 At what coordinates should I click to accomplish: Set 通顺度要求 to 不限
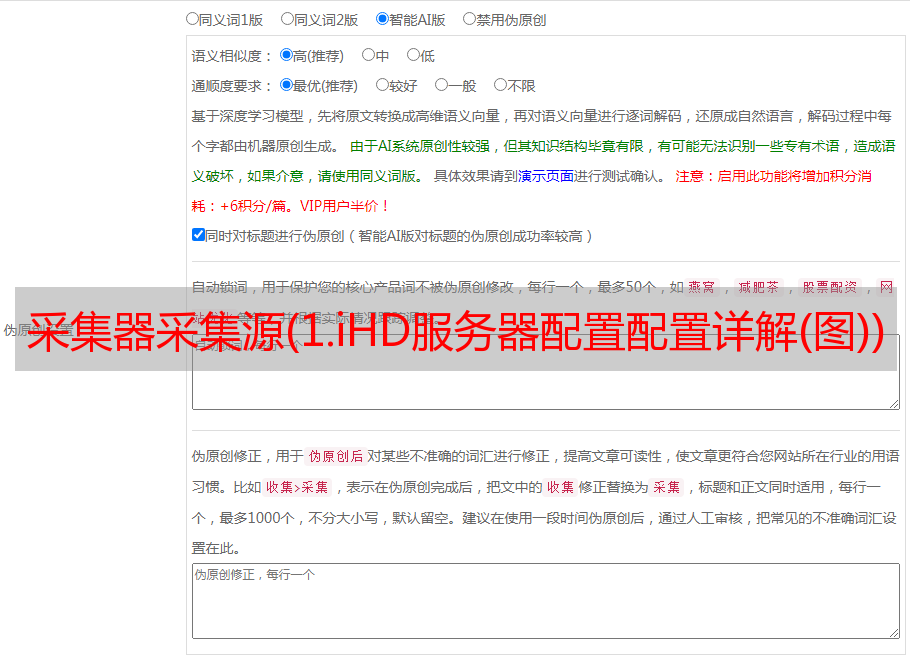point(500,85)
